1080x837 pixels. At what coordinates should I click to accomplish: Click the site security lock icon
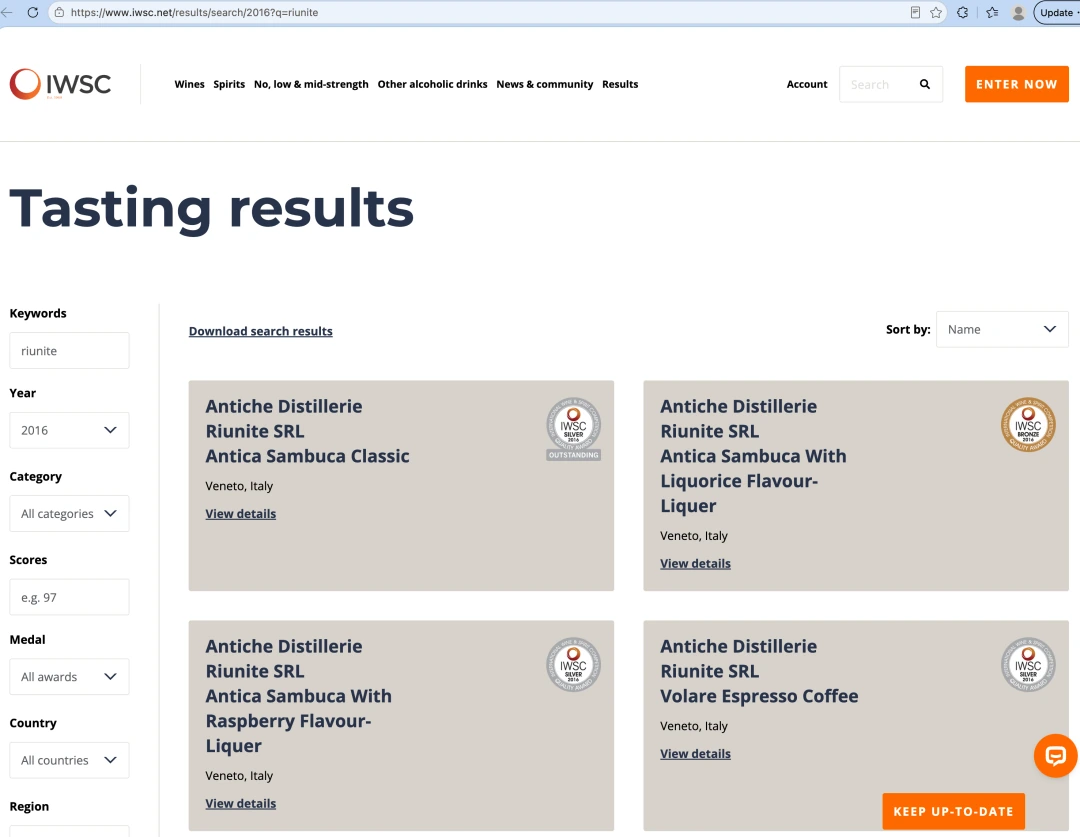[59, 12]
